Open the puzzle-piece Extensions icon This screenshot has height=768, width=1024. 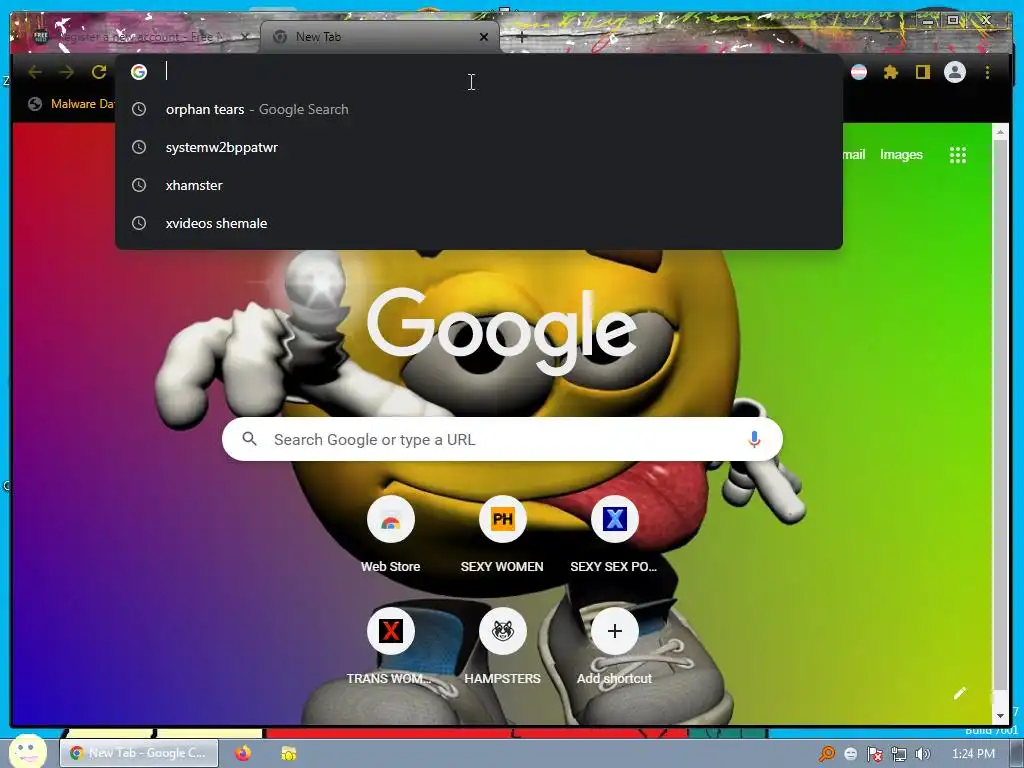click(891, 72)
